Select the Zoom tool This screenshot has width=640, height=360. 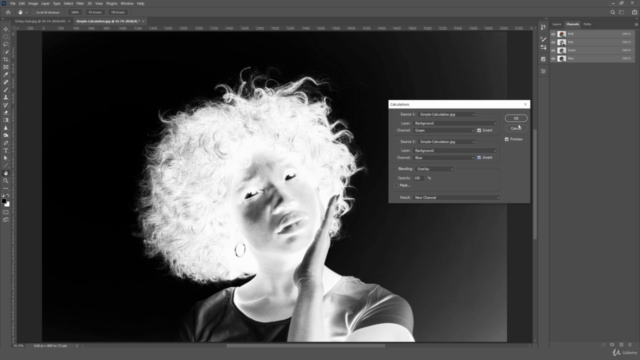click(6, 181)
